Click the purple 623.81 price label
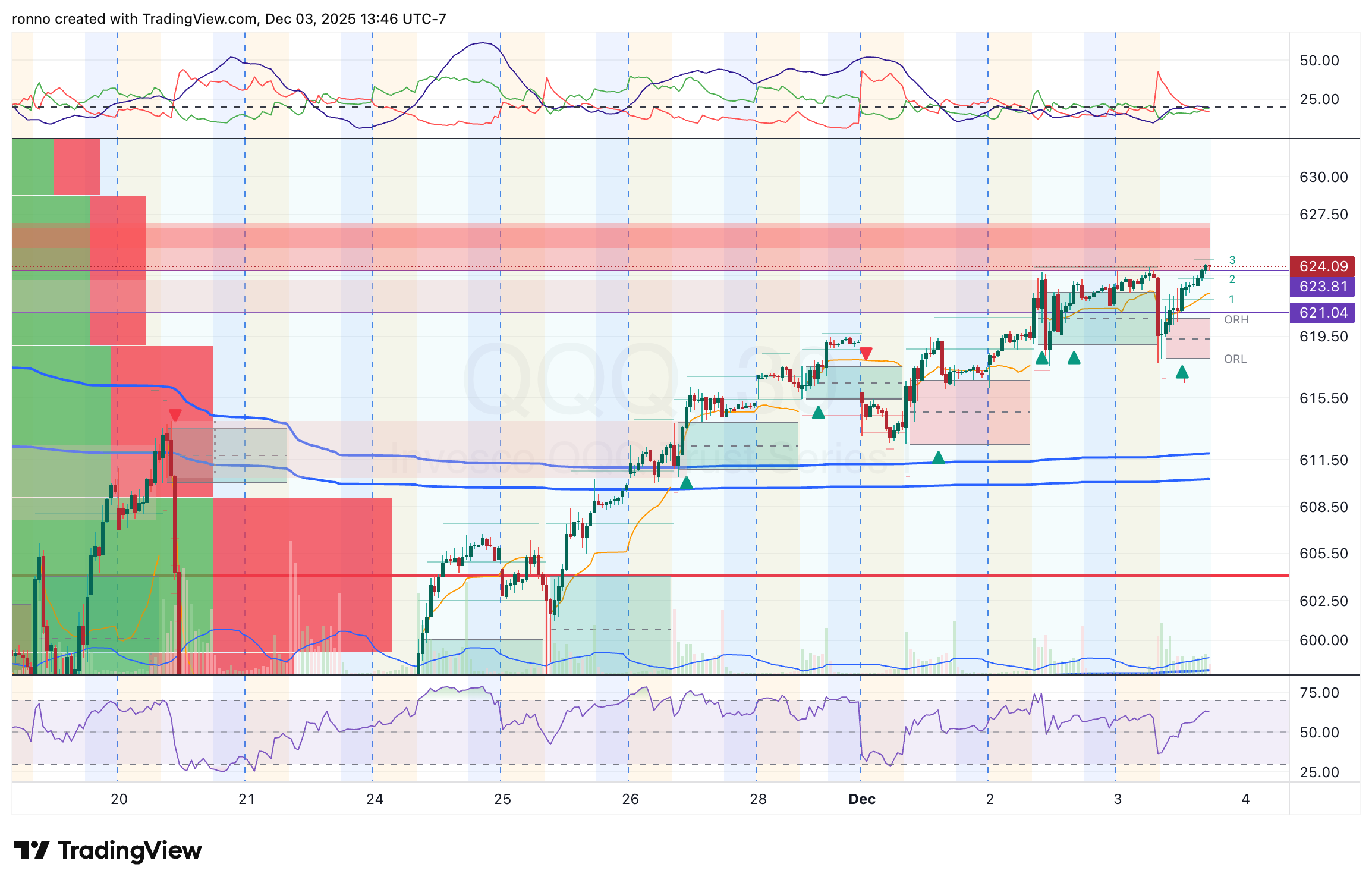The width and height of the screenshot is (1372, 886). point(1323,287)
